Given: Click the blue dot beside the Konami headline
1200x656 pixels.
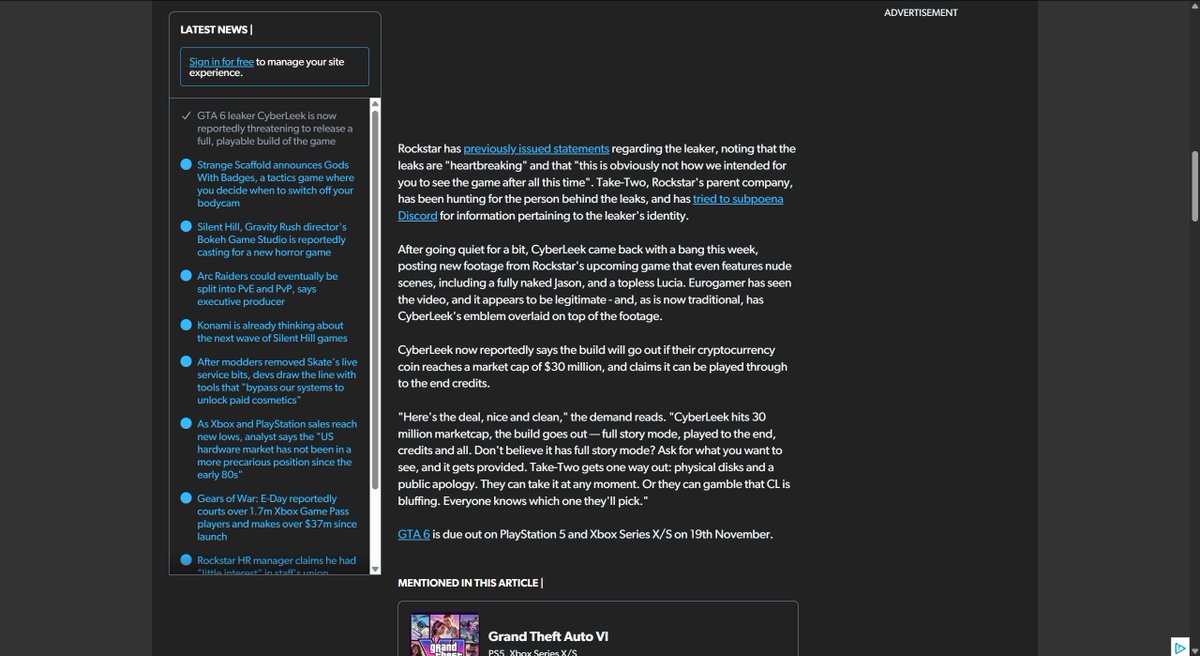Looking at the screenshot, I should pyautogui.click(x=186, y=325).
